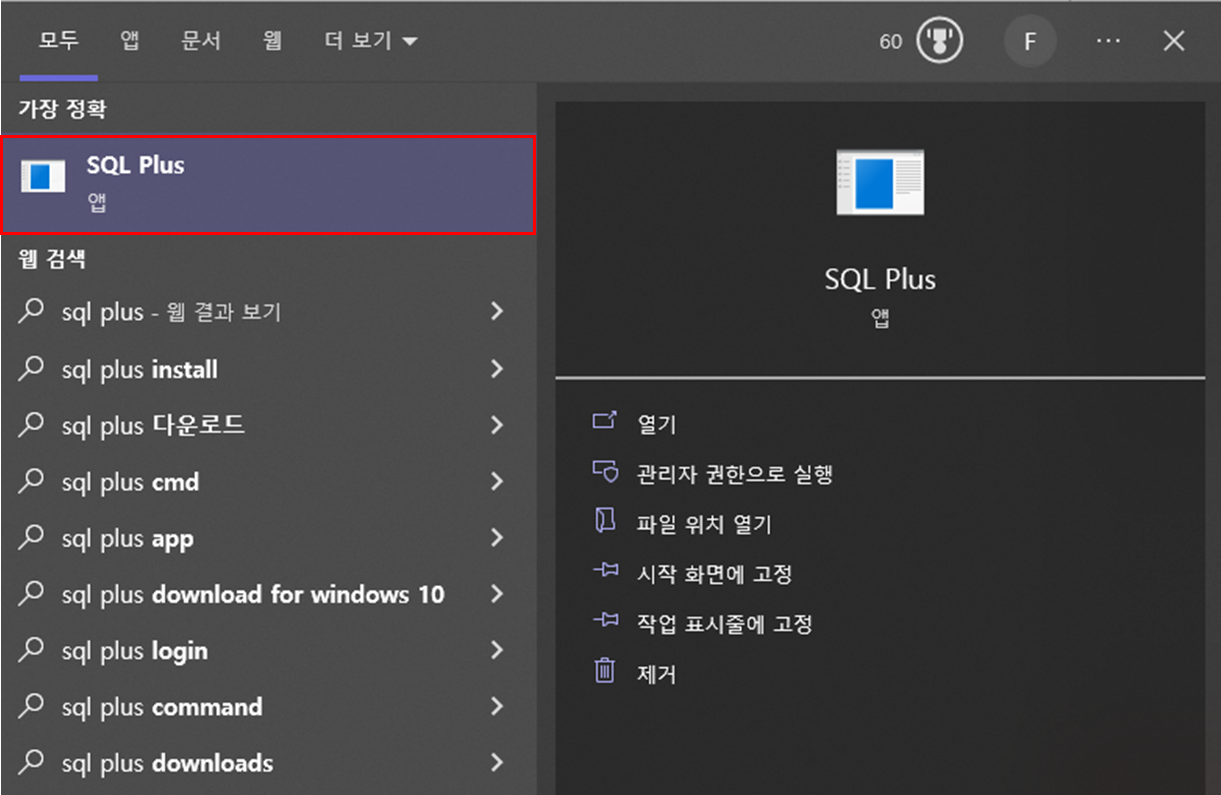The height and width of the screenshot is (795, 1221).
Task: Select web suggestion 'sql plus - 웹 결과 보기'
Action: pos(268,313)
